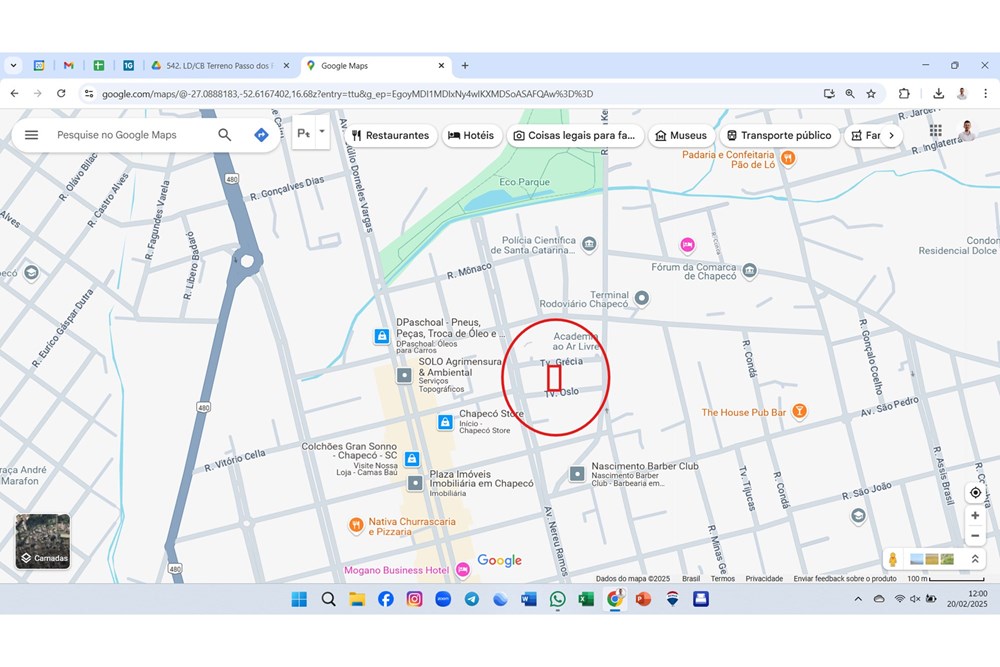Screen dimensions: 1000x667
Task: View site information icon in address bar
Action: (x=89, y=94)
